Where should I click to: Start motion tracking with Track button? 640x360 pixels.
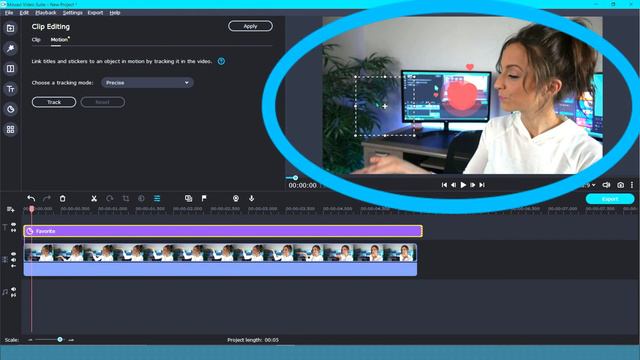point(54,102)
